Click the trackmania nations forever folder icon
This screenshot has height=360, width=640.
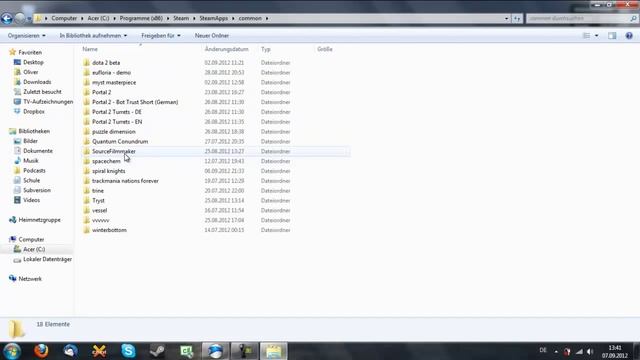click(x=87, y=181)
